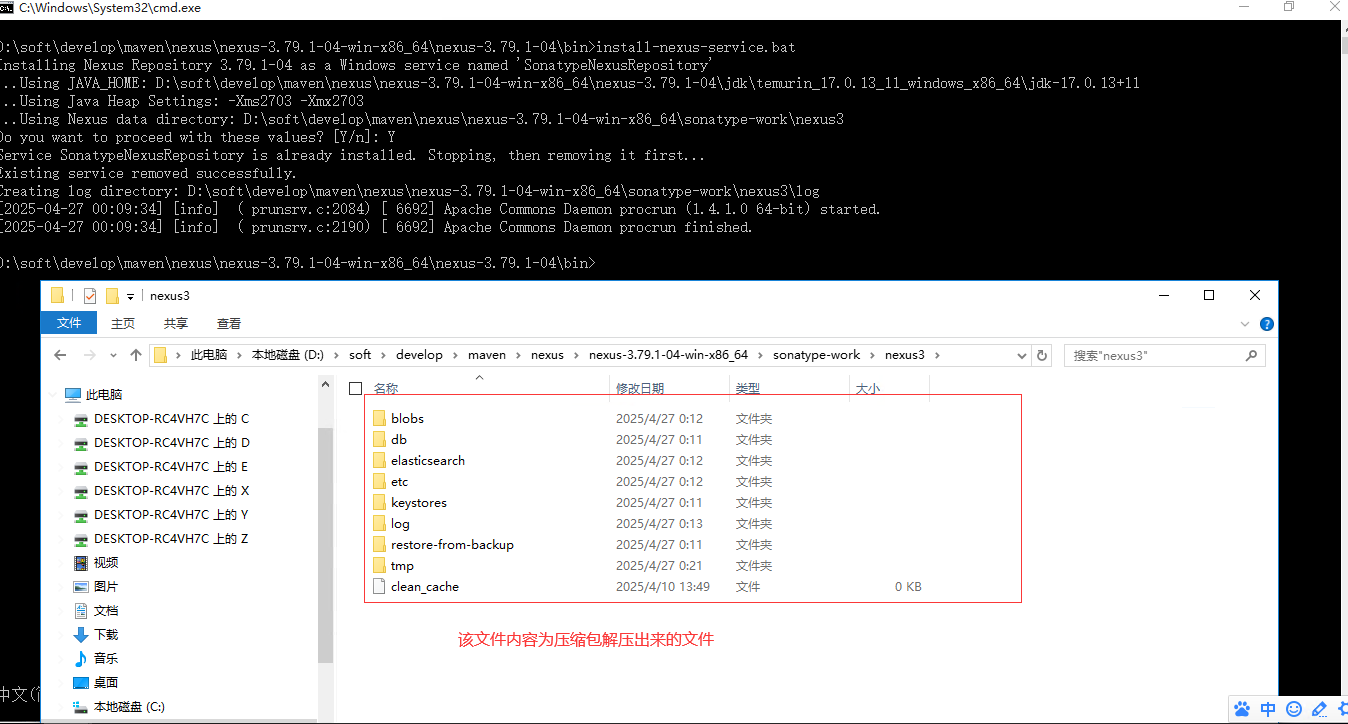Image resolution: width=1348 pixels, height=724 pixels.
Task: Click the 此电脑 computer icon in tree
Action: pos(73,395)
